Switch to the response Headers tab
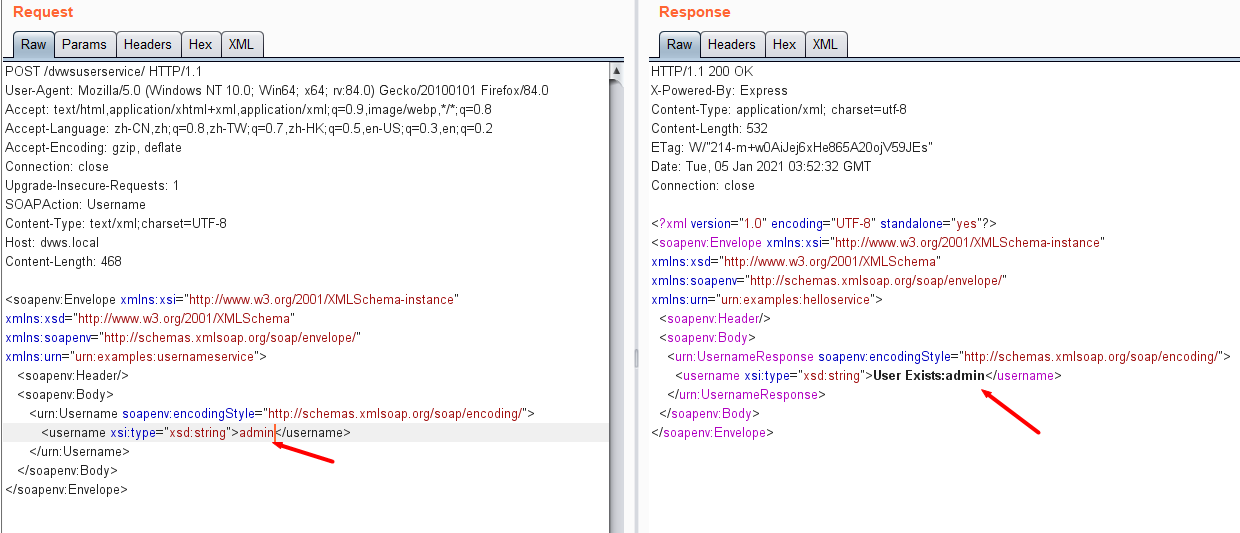 731,44
